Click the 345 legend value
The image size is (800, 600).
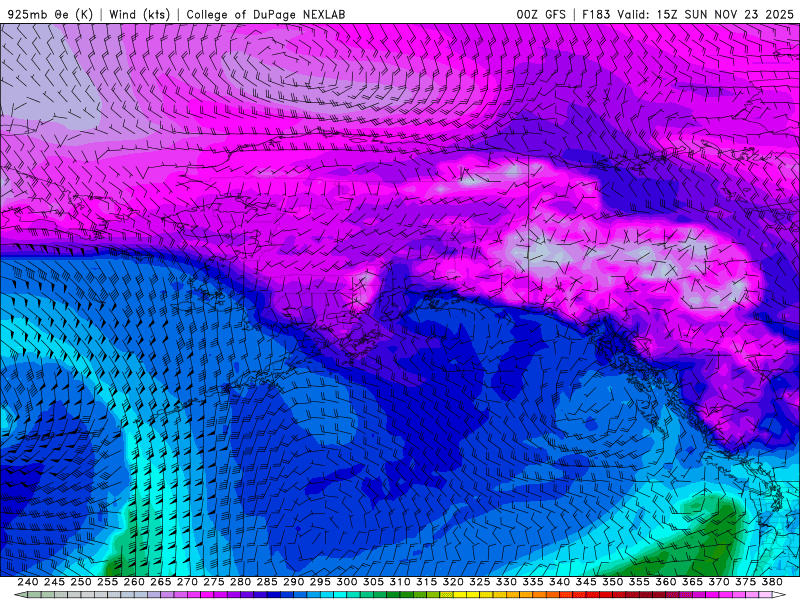tap(586, 582)
